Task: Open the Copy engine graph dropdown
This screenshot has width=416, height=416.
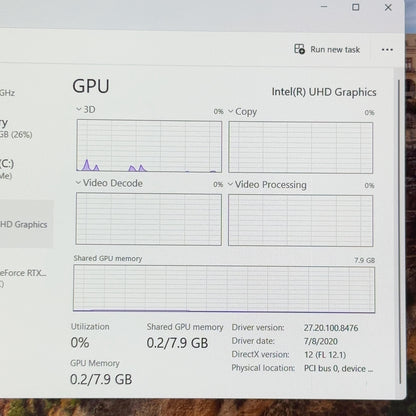Action: click(230, 111)
